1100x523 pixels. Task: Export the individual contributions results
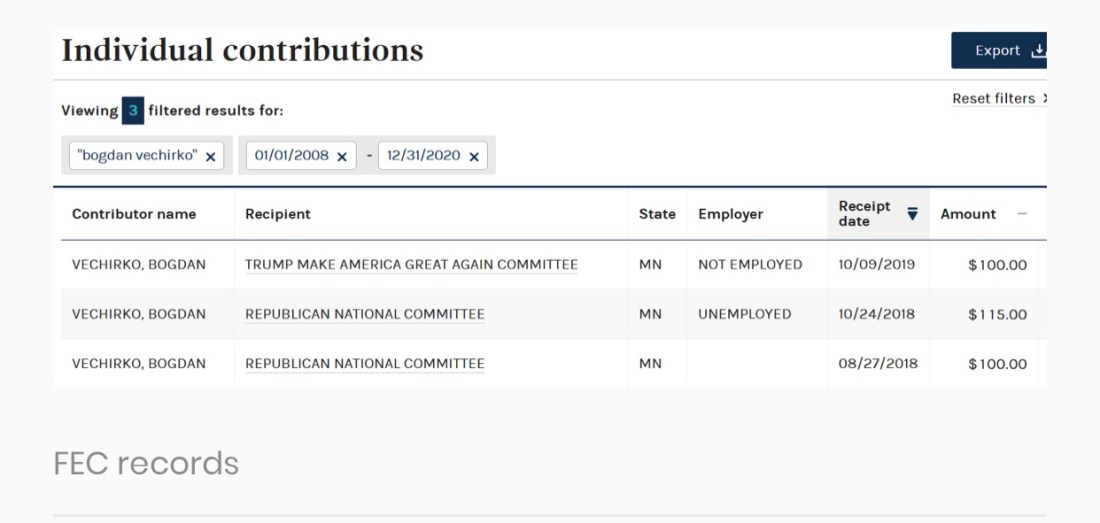(x=998, y=51)
